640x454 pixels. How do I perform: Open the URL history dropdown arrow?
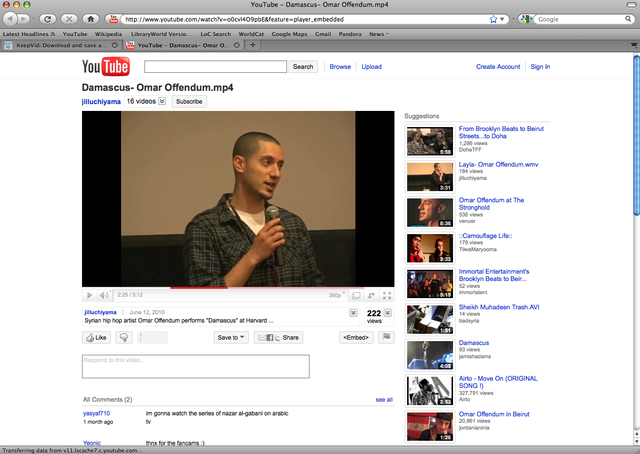pos(502,19)
